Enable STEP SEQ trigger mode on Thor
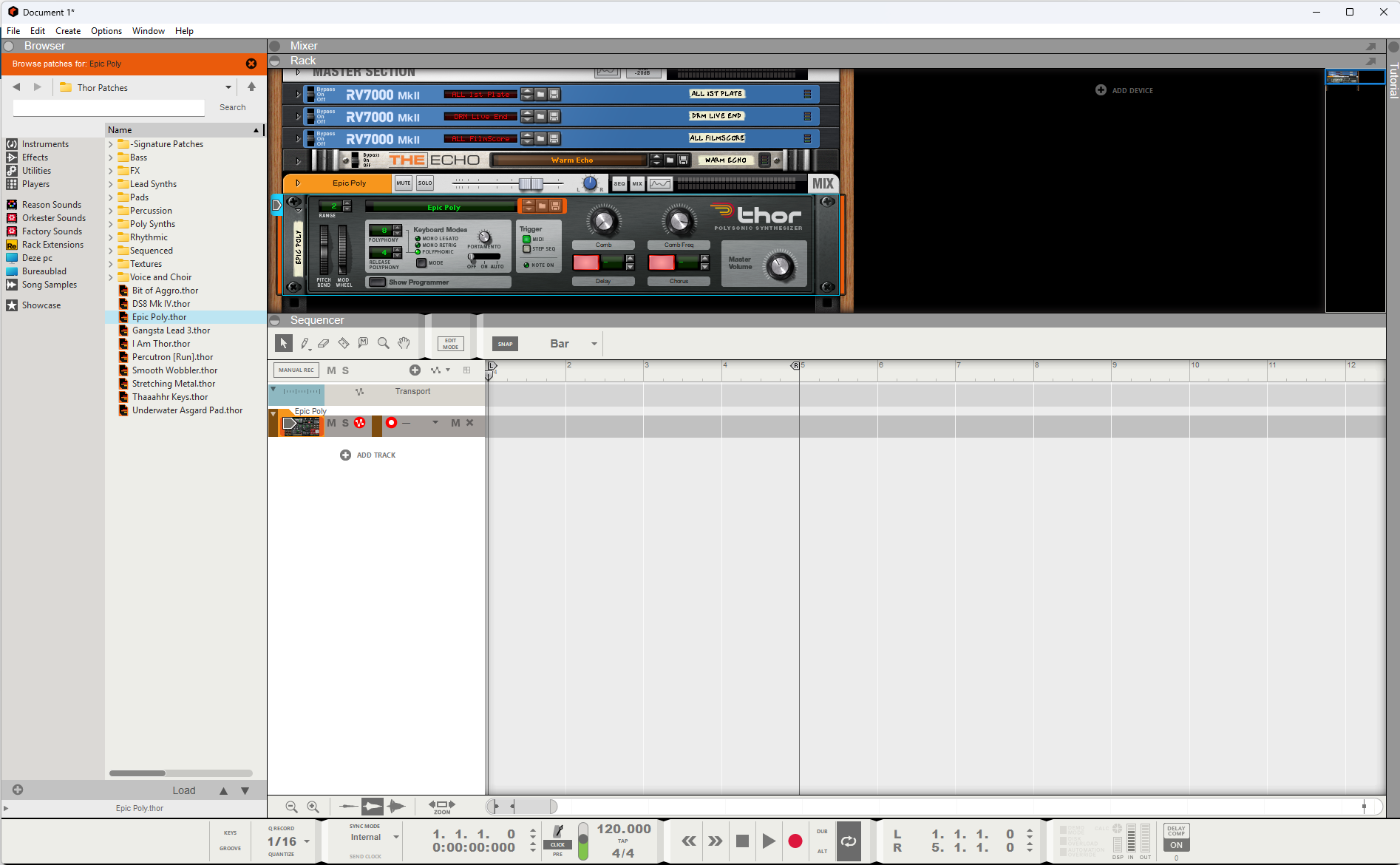This screenshot has width=1400, height=865. [527, 249]
